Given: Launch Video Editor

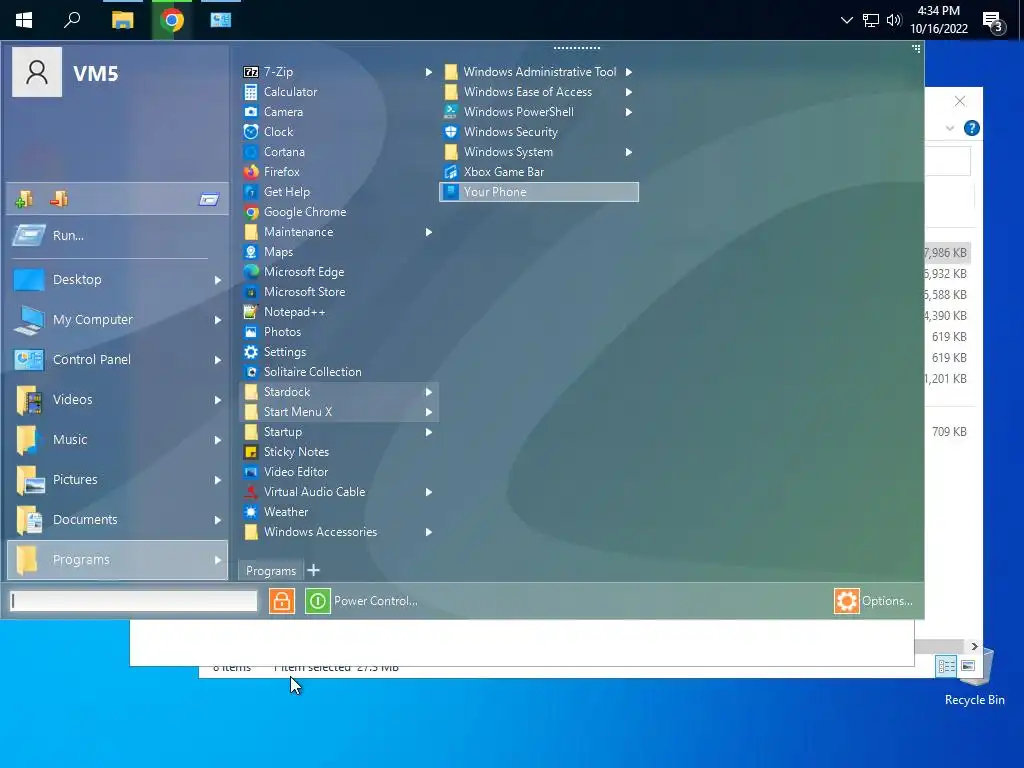Looking at the screenshot, I should [338, 472].
